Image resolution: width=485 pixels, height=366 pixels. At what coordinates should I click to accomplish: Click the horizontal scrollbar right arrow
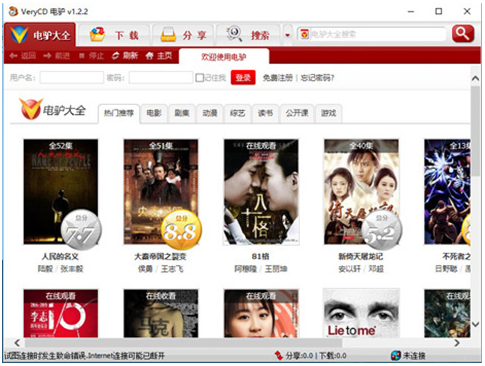457,343
